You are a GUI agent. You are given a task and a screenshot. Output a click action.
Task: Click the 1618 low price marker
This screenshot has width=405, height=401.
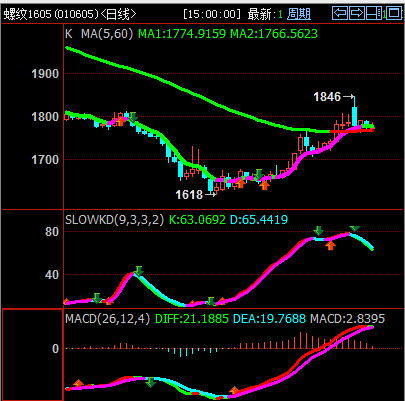pyautogui.click(x=189, y=195)
